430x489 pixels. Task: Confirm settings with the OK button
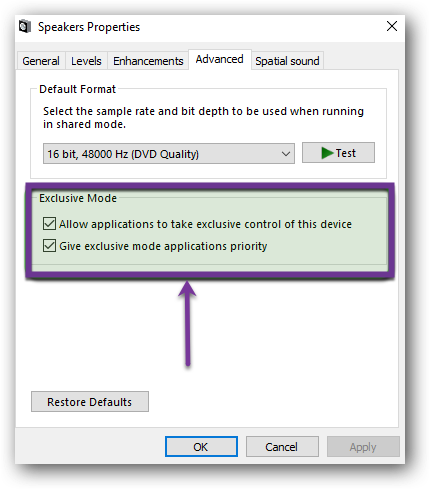click(x=201, y=447)
